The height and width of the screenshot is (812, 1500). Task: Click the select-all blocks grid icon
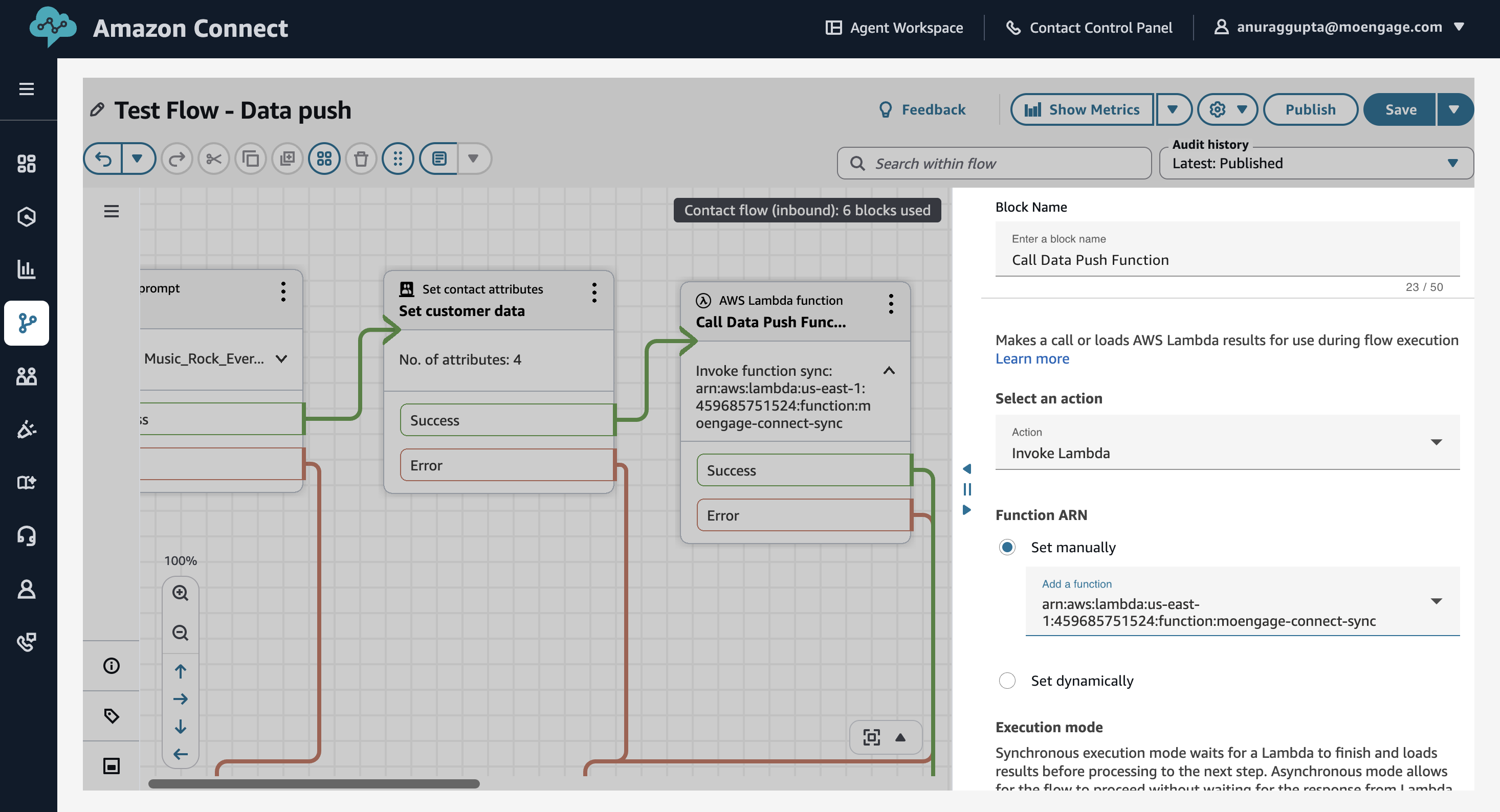(324, 159)
